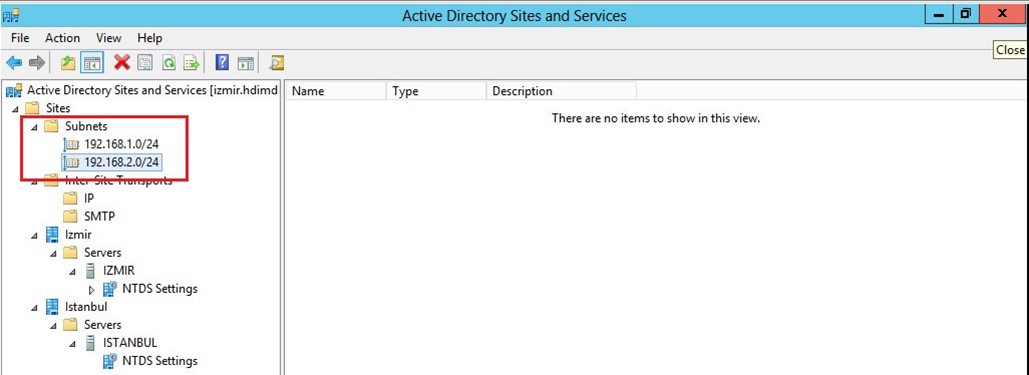
Task: Collapse the IZMIR server arrow
Action: tap(73, 271)
